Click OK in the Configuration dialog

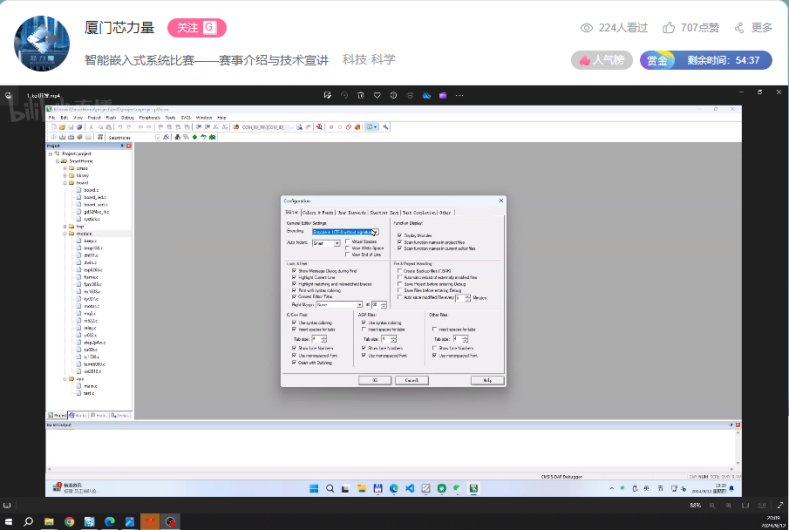pyautogui.click(x=375, y=381)
